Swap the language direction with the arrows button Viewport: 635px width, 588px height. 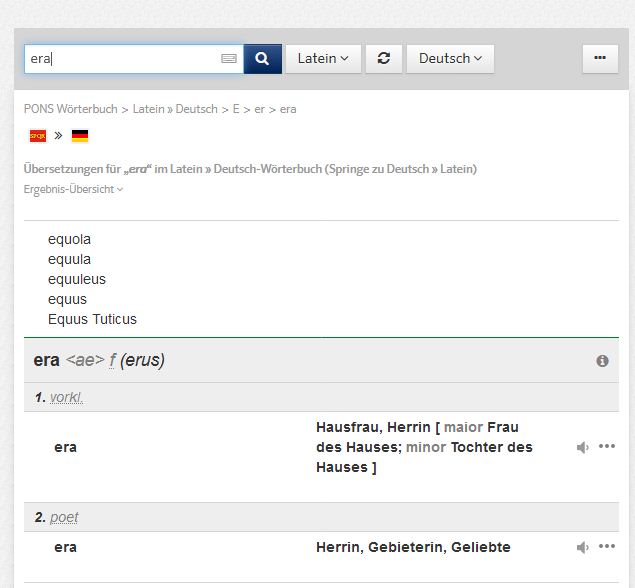[x=383, y=59]
